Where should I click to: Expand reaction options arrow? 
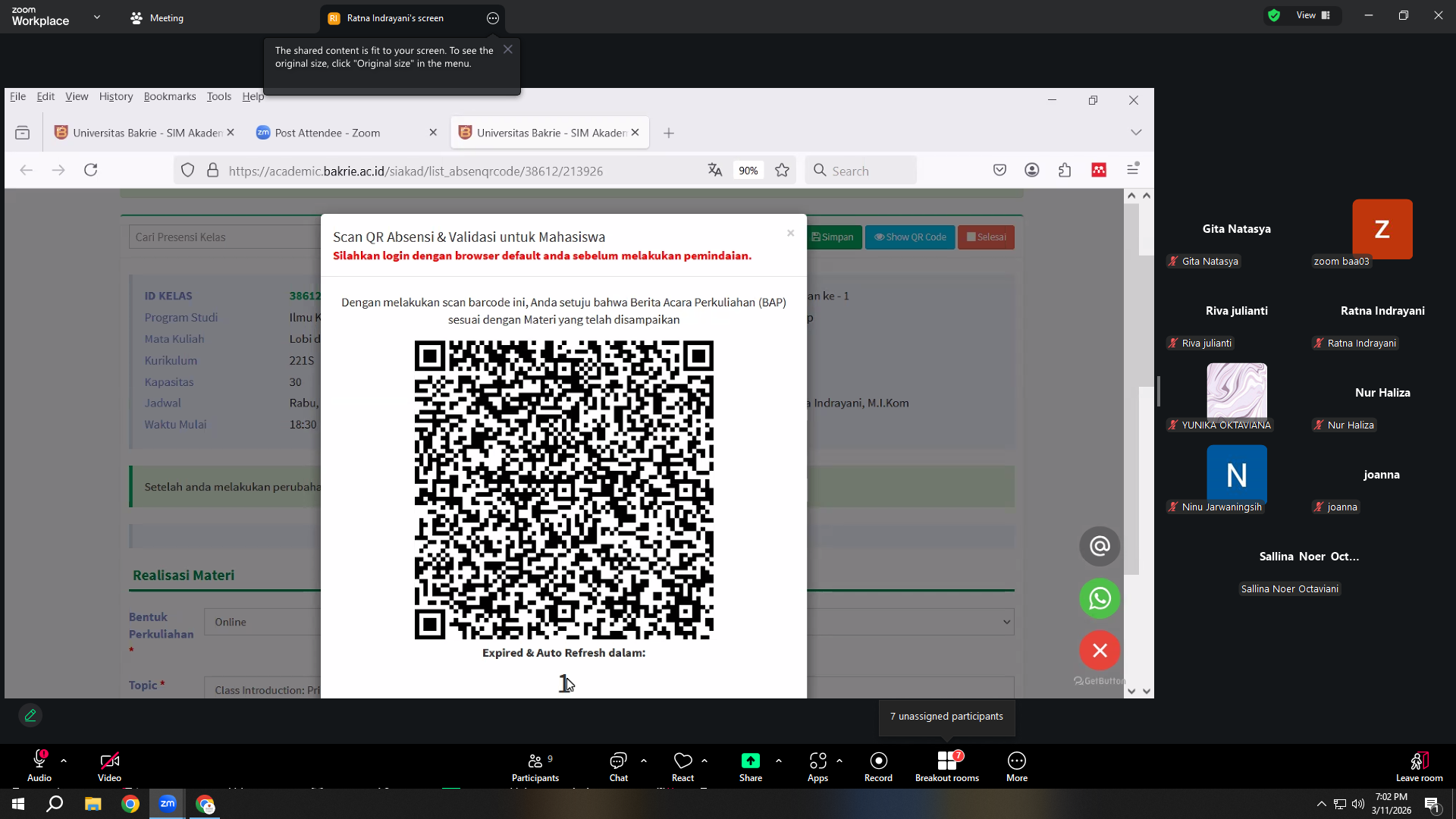tap(704, 760)
